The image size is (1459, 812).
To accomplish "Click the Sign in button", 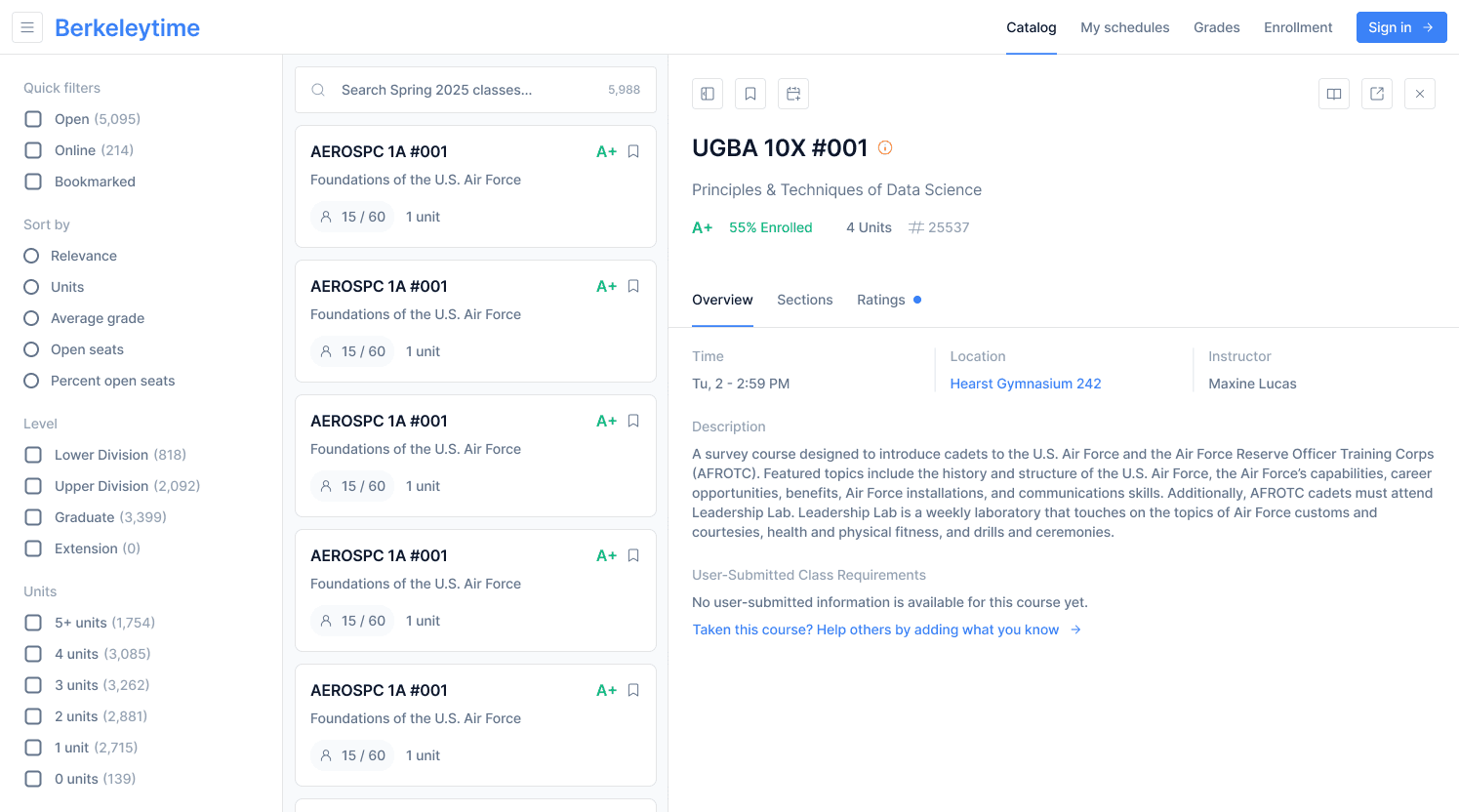I will point(1401,27).
